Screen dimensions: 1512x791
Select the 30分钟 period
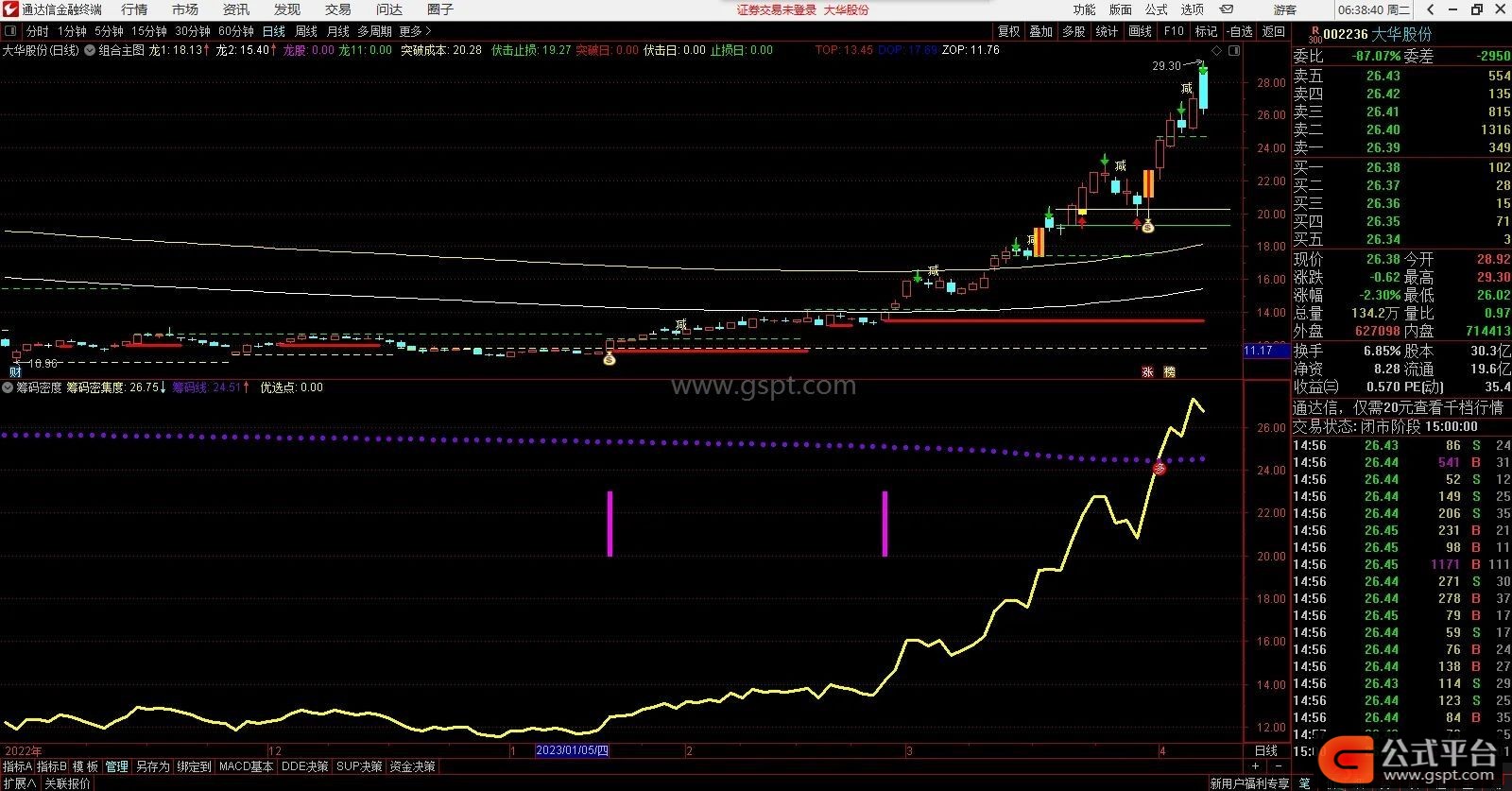coord(193,31)
